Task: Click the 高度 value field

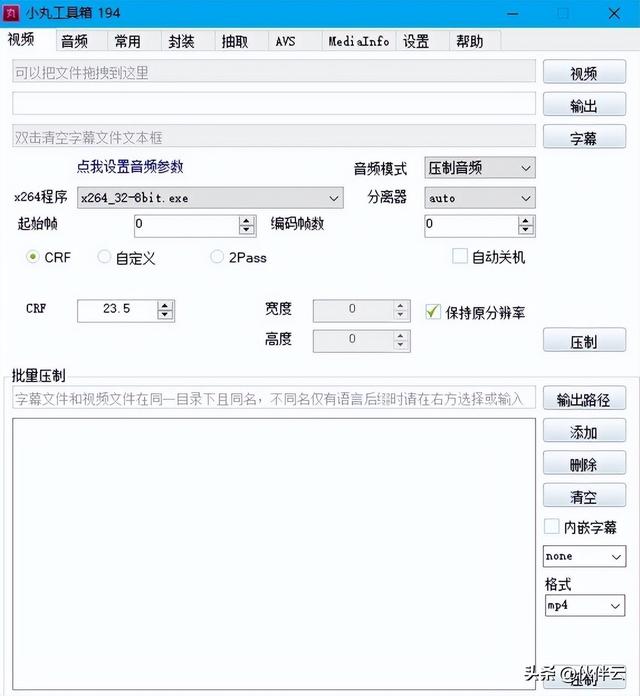Action: pos(353,340)
